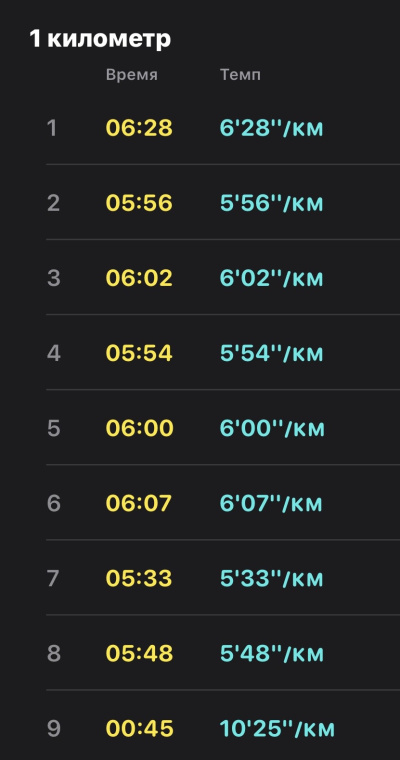This screenshot has height=760, width=400.
Task: Select split 4 time 05:54
Action: point(139,353)
